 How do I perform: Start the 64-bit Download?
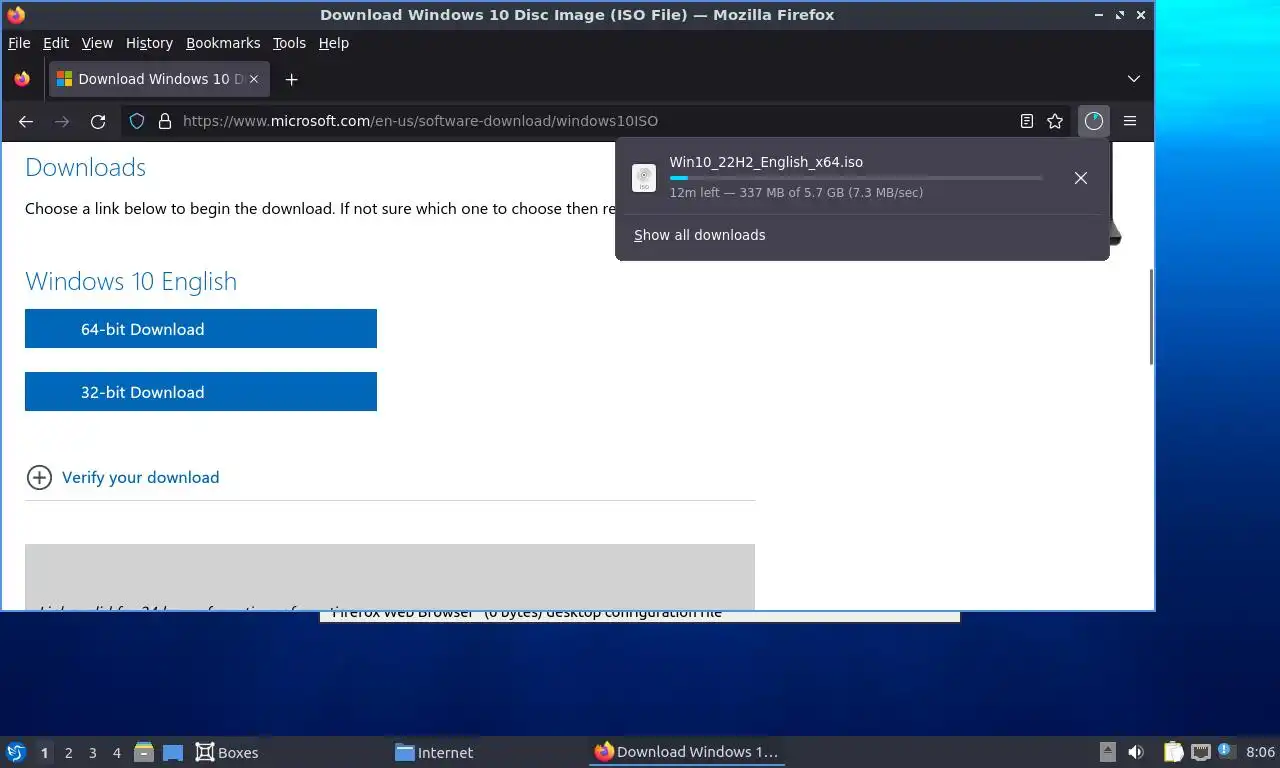click(201, 329)
